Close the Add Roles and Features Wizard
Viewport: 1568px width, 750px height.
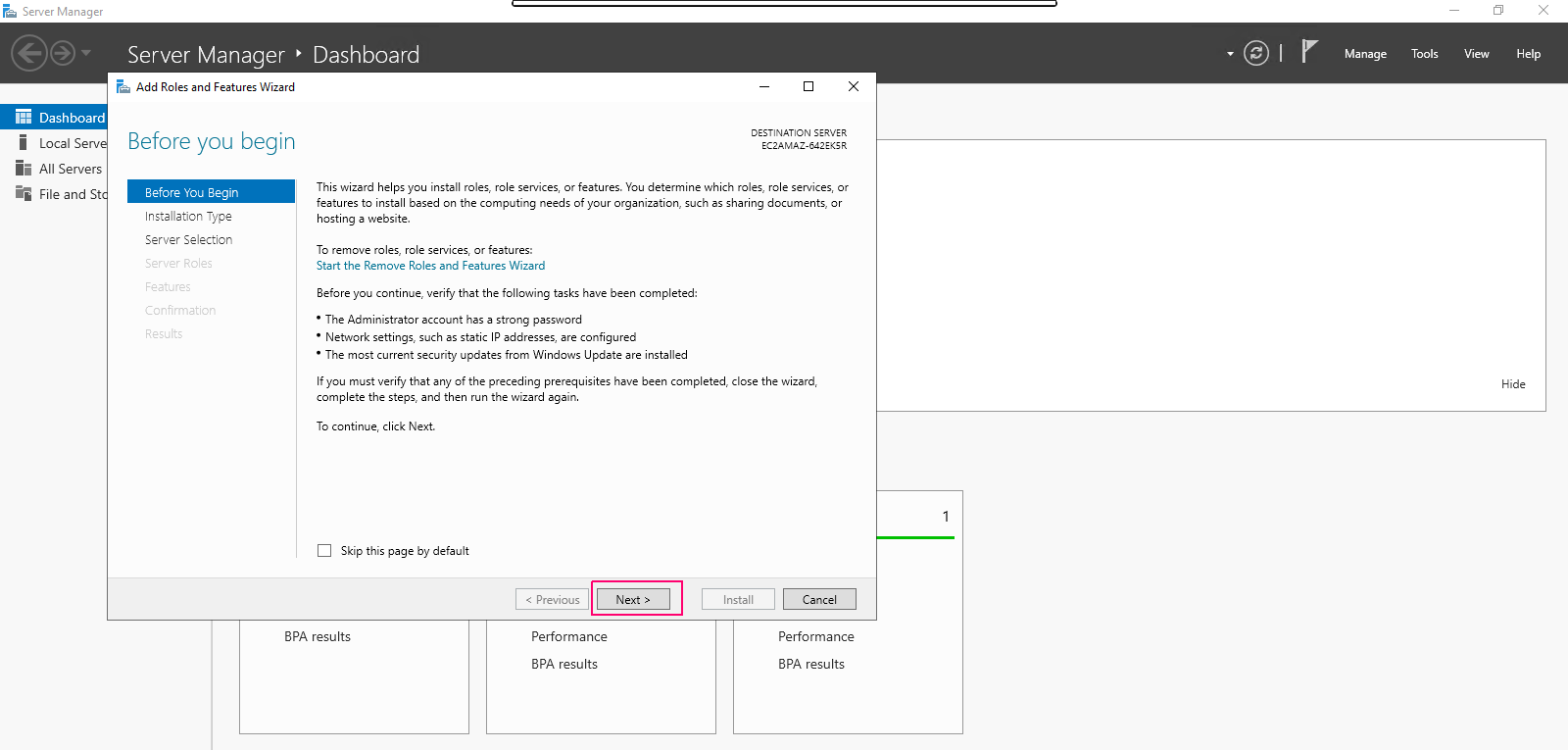pyautogui.click(x=854, y=86)
